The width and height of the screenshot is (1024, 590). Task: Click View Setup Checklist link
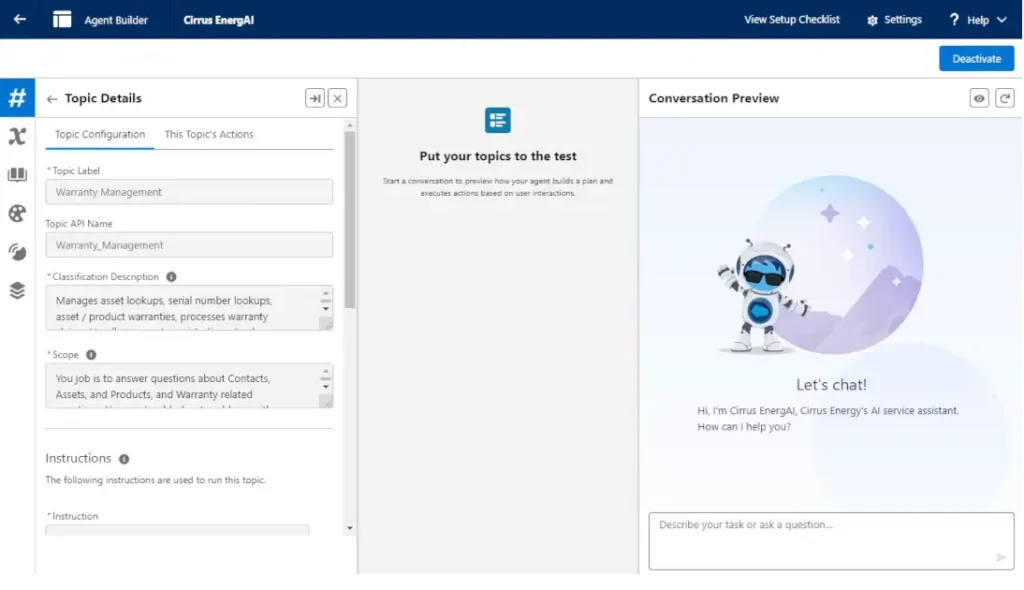click(x=792, y=20)
